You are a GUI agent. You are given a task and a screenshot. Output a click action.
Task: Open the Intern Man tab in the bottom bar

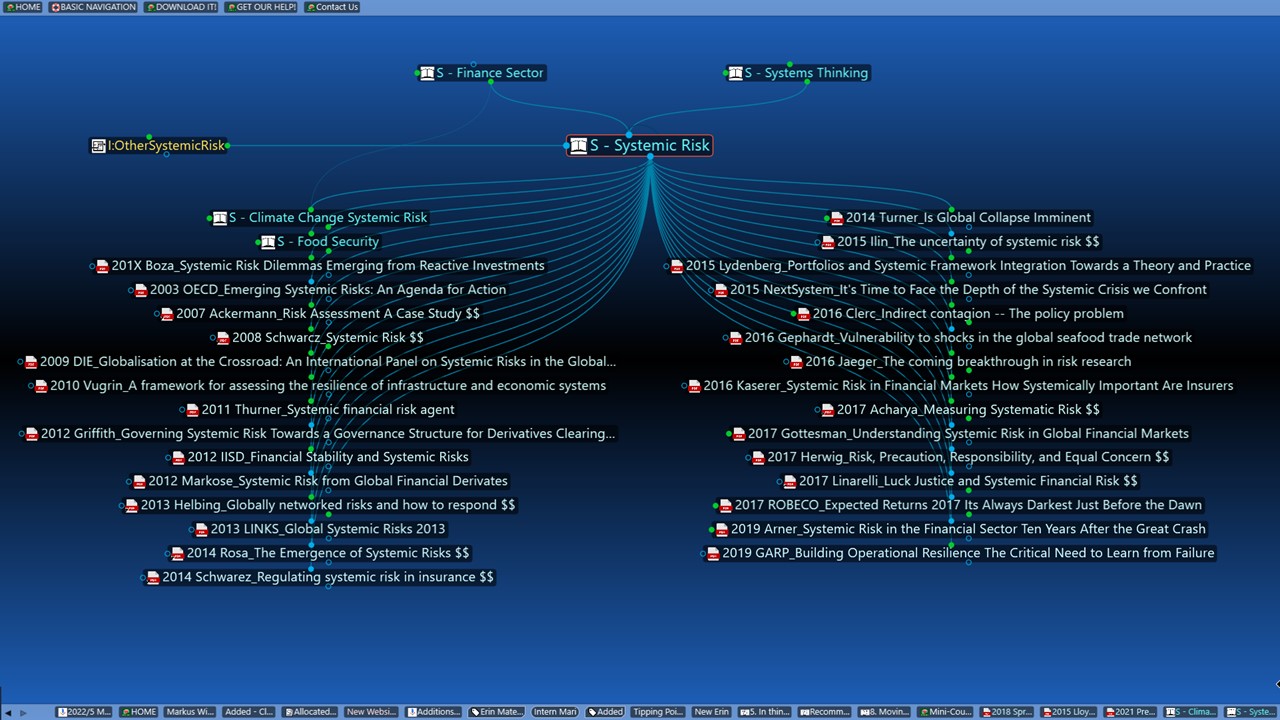[555, 712]
